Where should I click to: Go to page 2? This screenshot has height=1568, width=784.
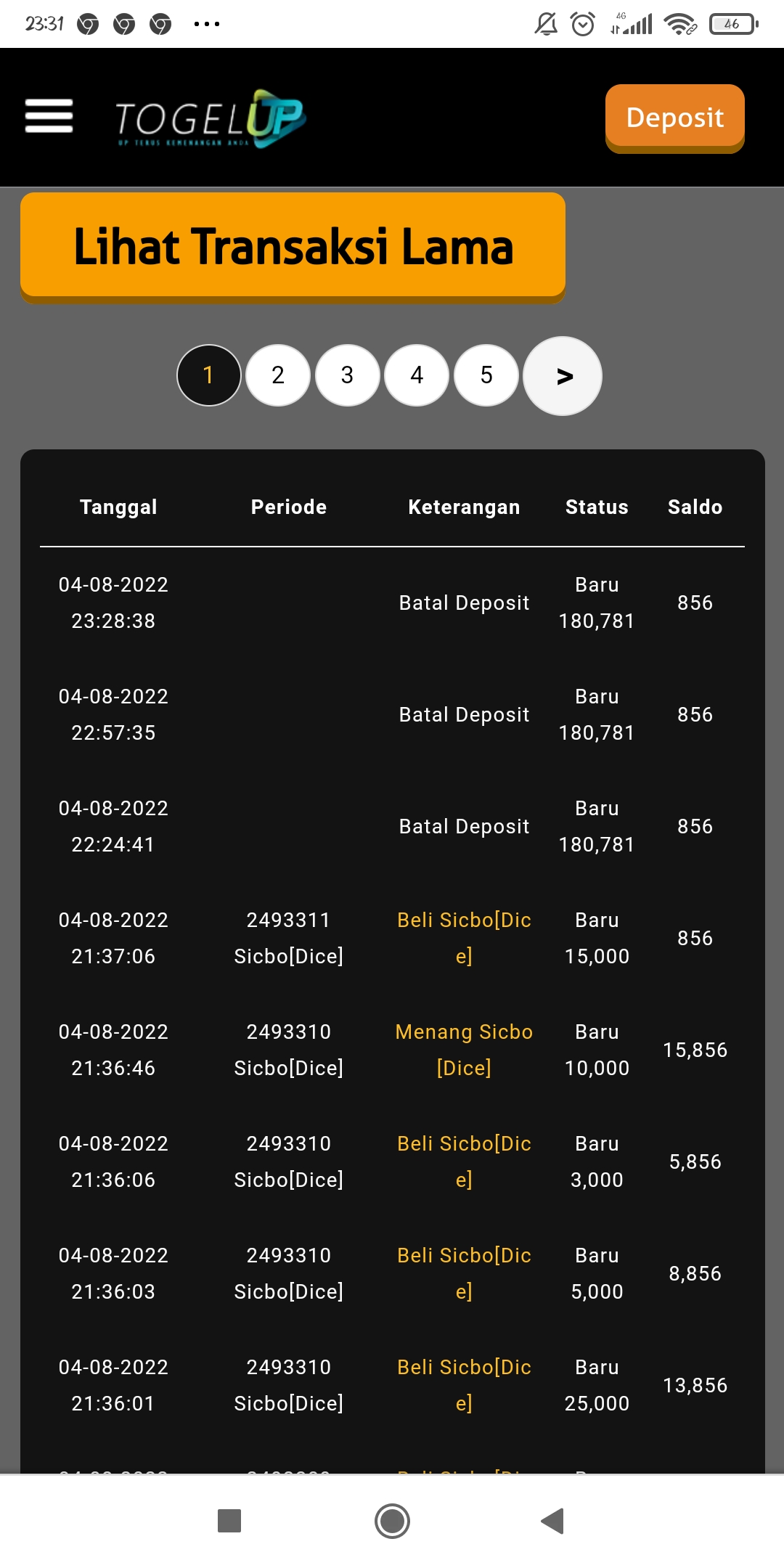[x=278, y=375]
